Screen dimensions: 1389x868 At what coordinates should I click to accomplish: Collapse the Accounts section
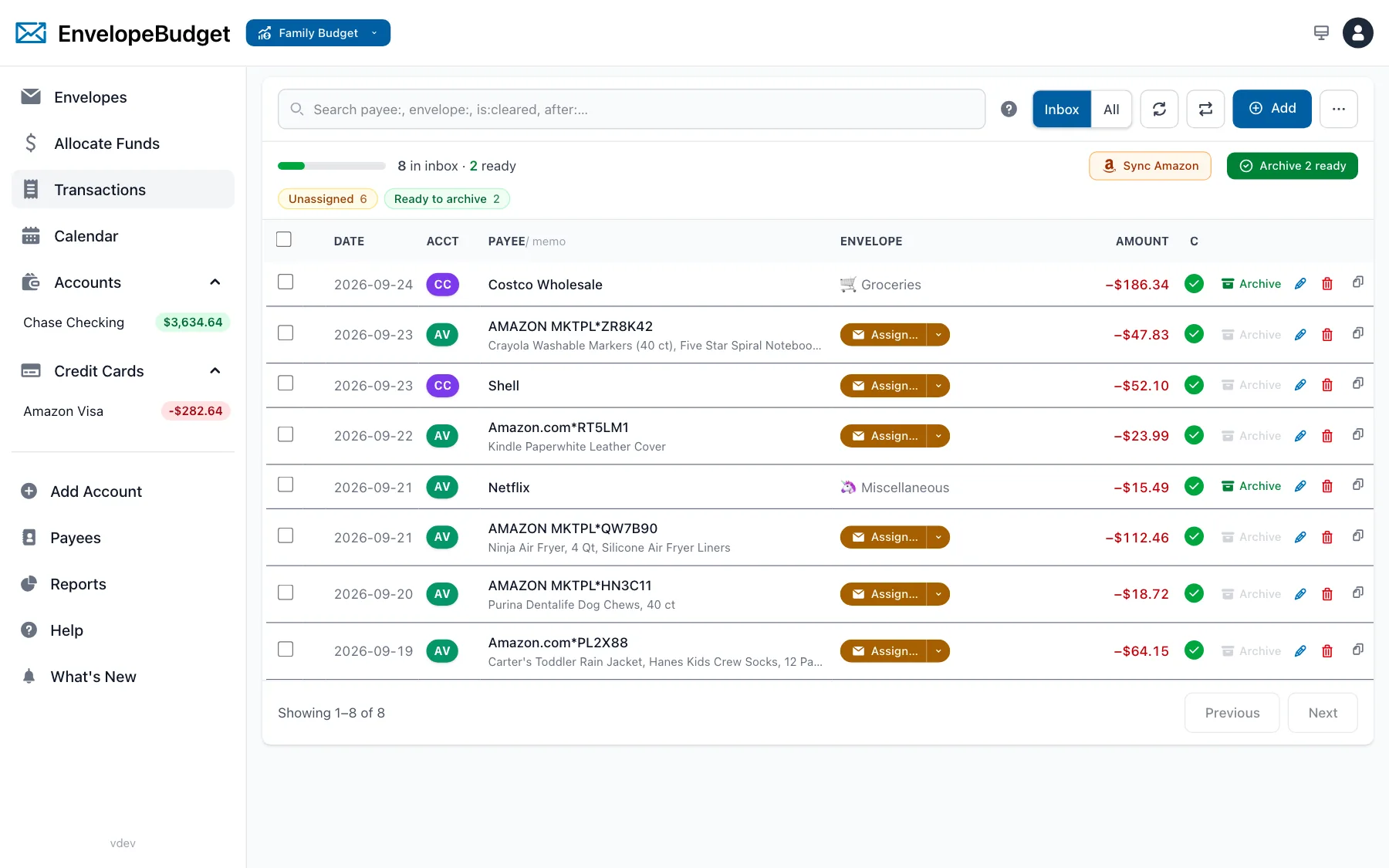215,282
